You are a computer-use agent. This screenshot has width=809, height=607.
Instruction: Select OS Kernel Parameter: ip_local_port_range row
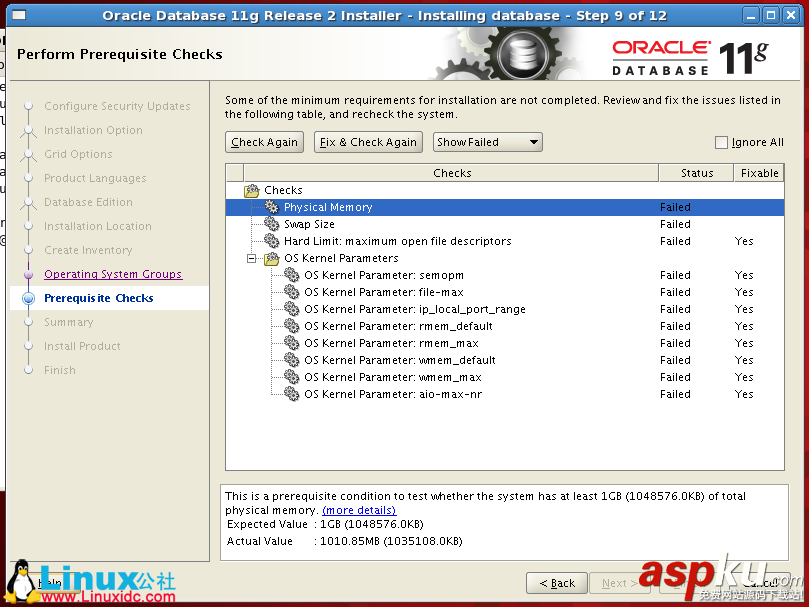tap(505, 309)
